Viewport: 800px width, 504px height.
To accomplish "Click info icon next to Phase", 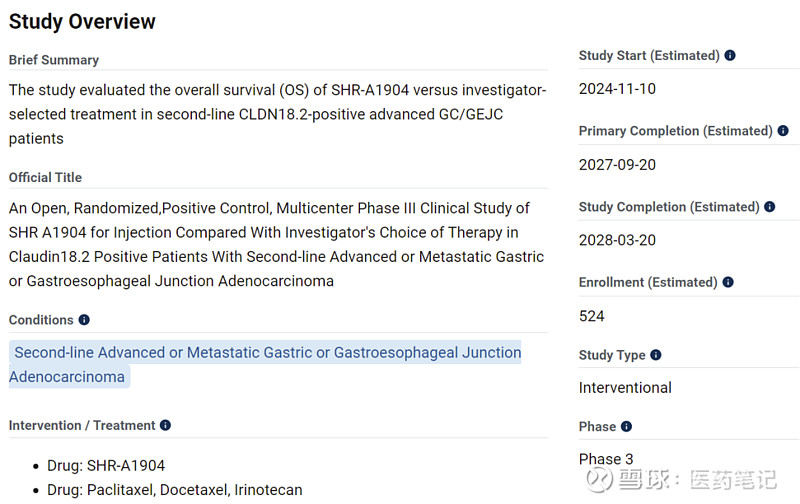I will [x=626, y=427].
